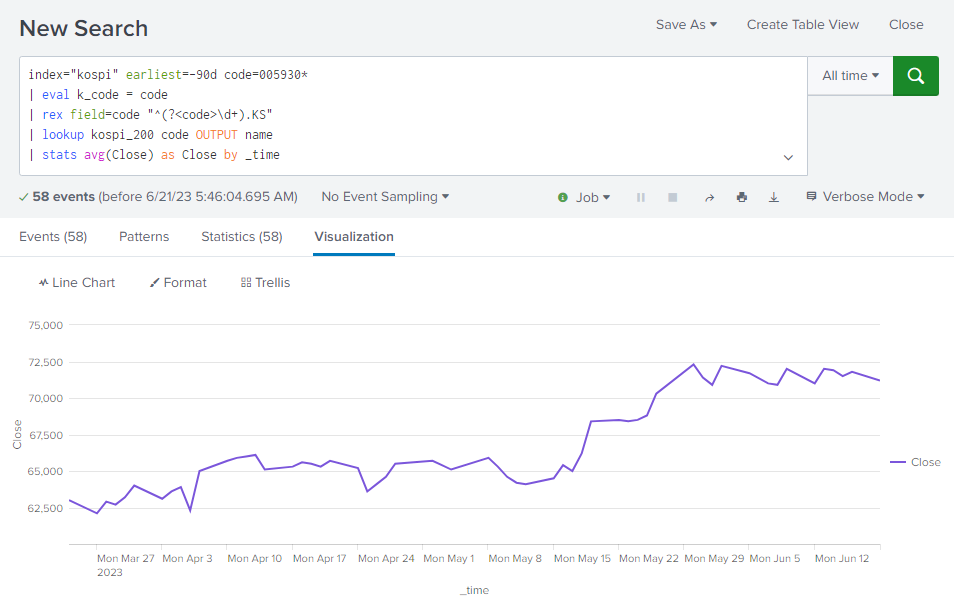Open the Save As menu

click(686, 25)
